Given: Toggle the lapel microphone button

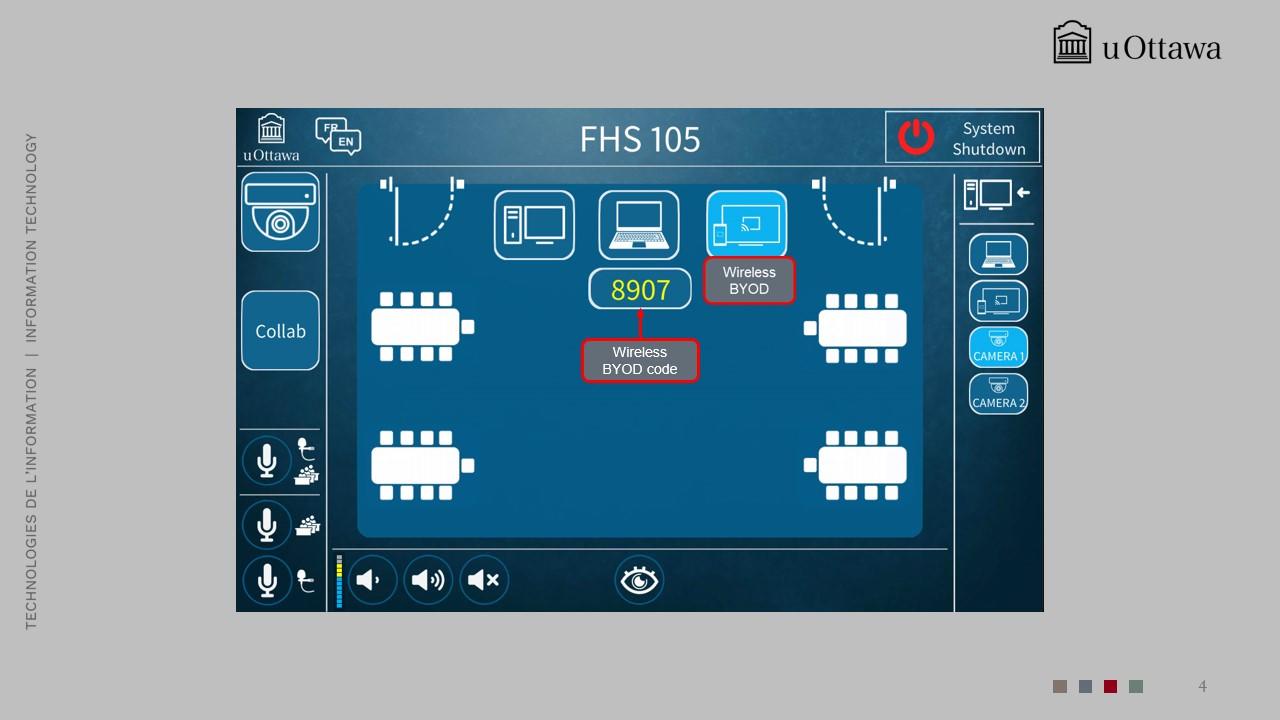Looking at the screenshot, I should pos(267,580).
